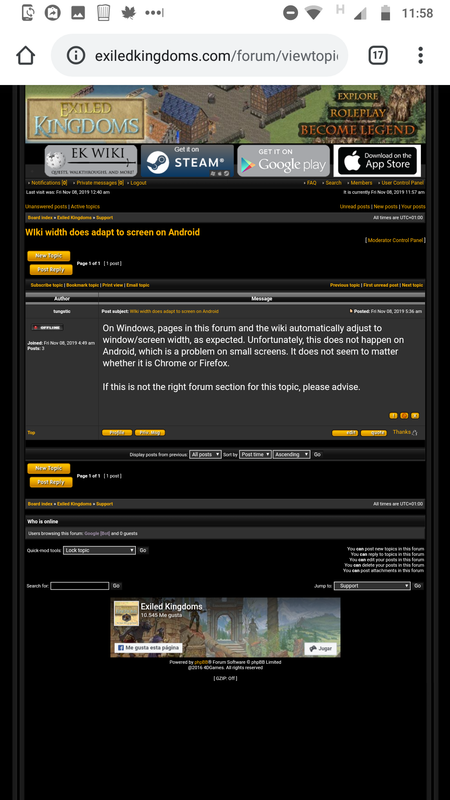Click the upper Post Reply button
The width and height of the screenshot is (450, 800).
click(x=51, y=270)
